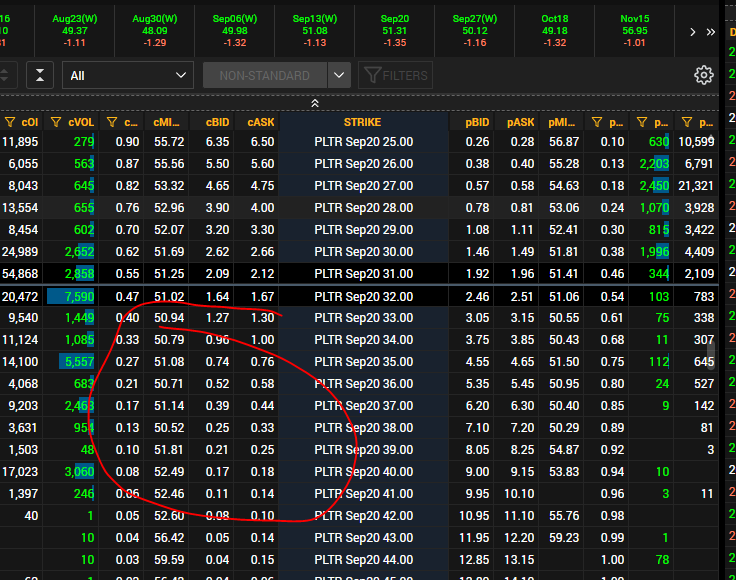
Task: Click the call delta column filter funnel
Action: coord(112,122)
